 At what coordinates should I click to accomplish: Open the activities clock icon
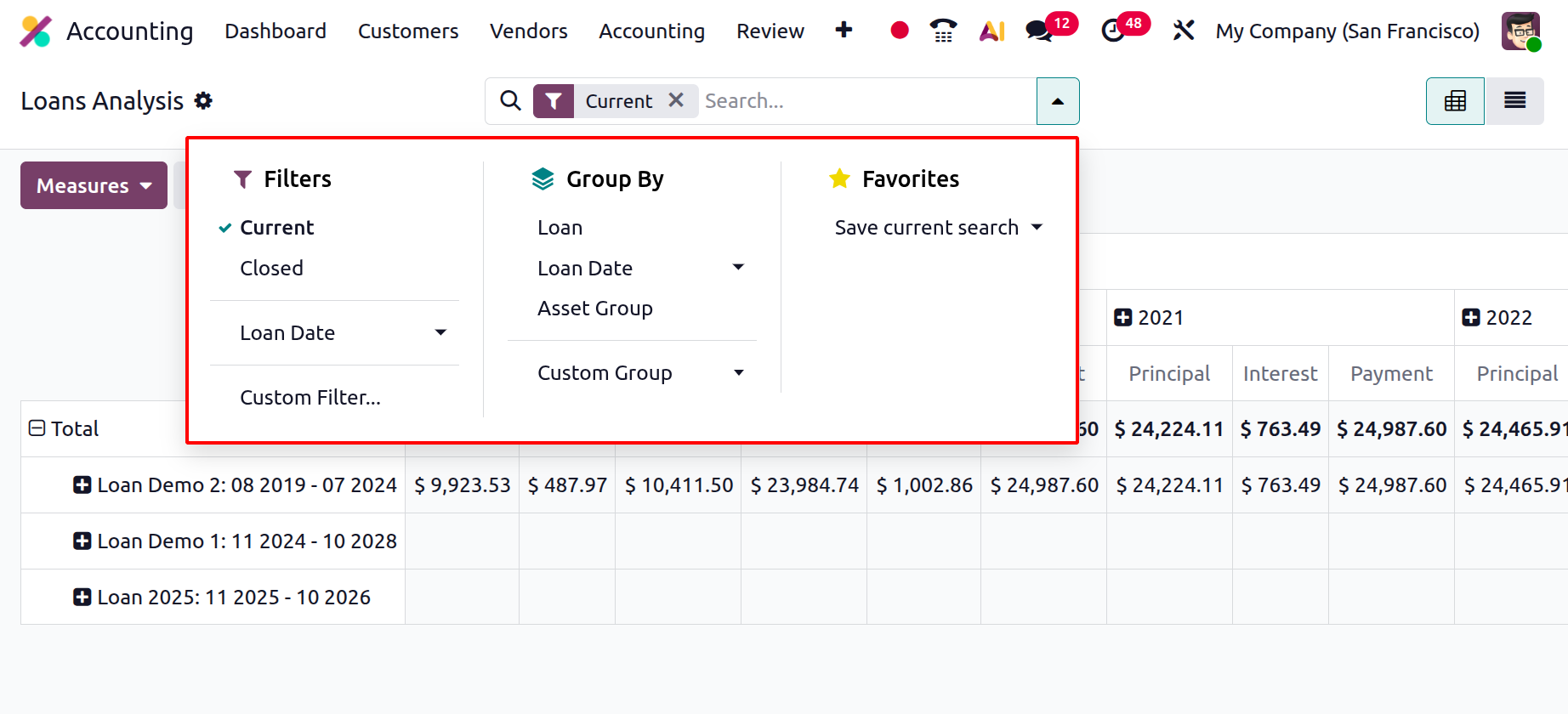pyautogui.click(x=1112, y=31)
